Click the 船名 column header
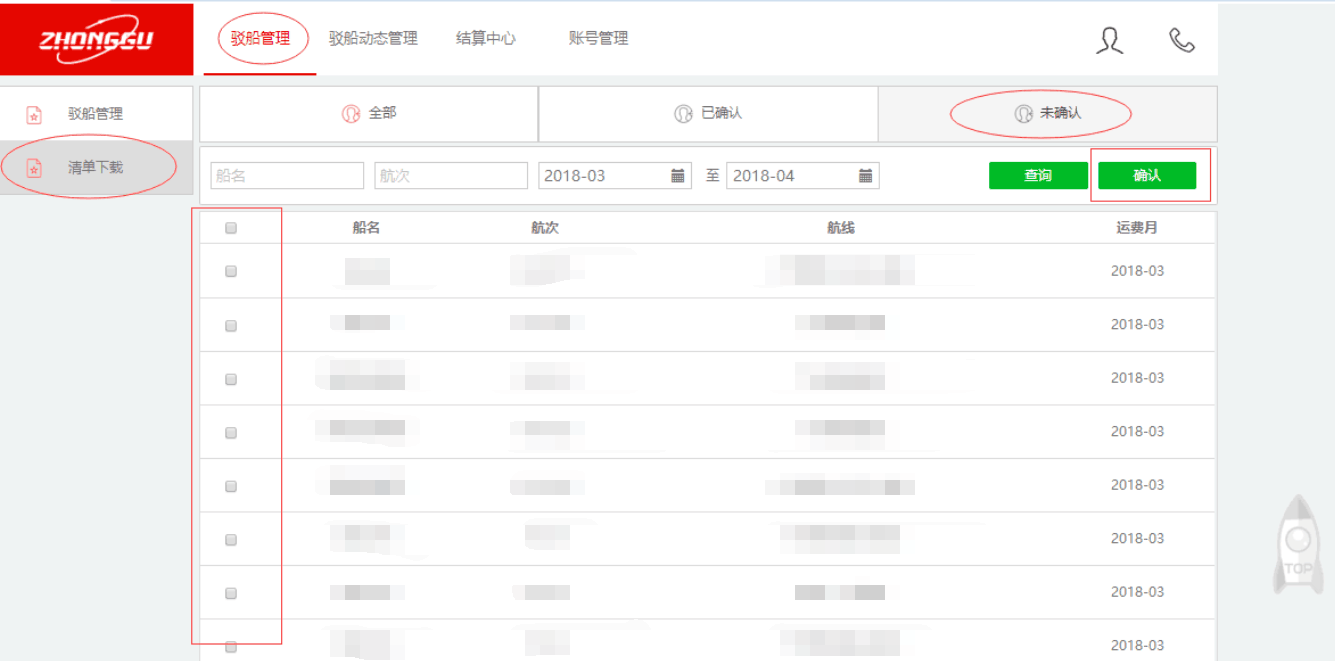Image resolution: width=1335 pixels, height=661 pixels. click(x=366, y=228)
